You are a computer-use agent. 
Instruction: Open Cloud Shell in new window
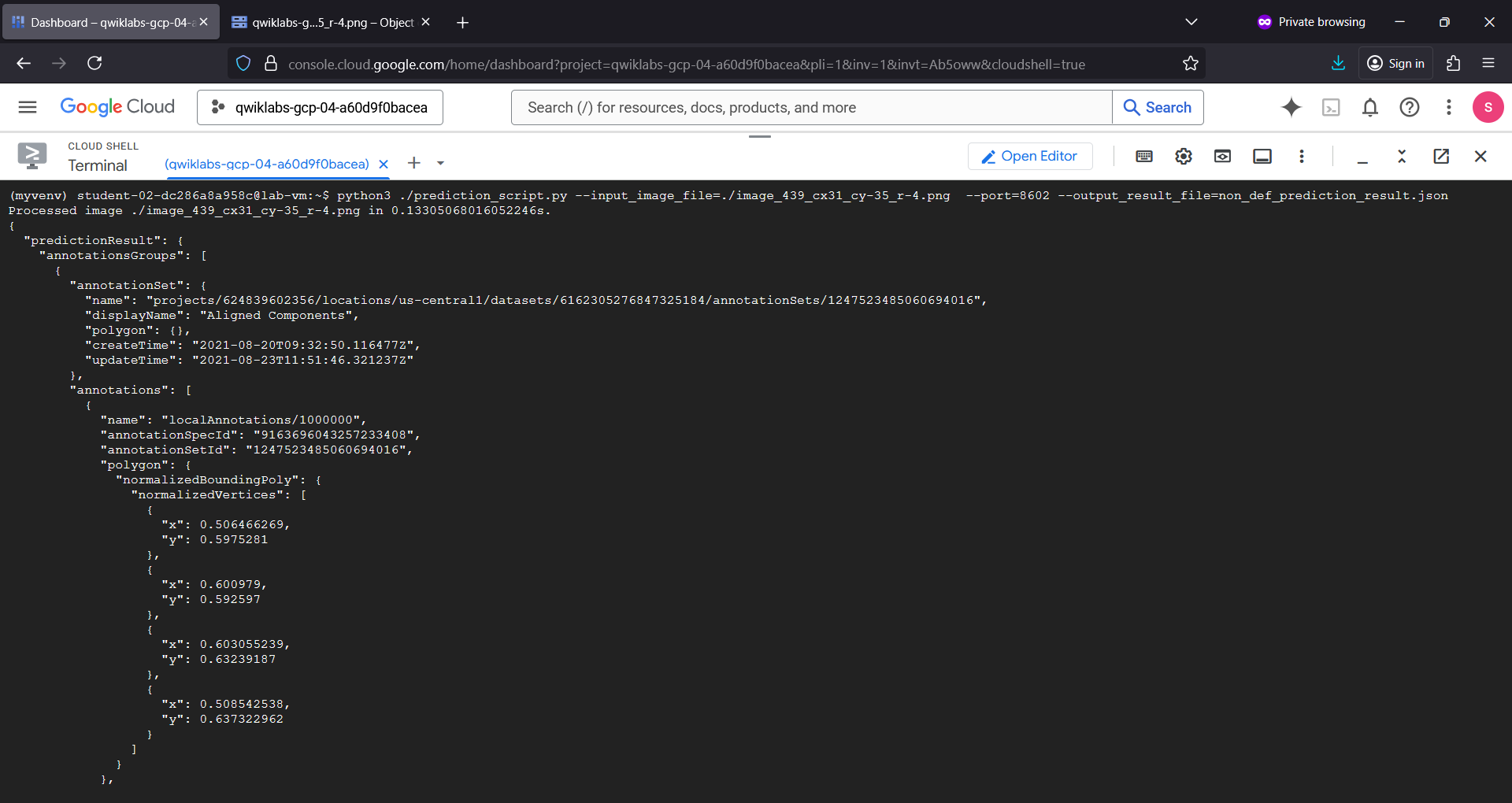tap(1441, 156)
